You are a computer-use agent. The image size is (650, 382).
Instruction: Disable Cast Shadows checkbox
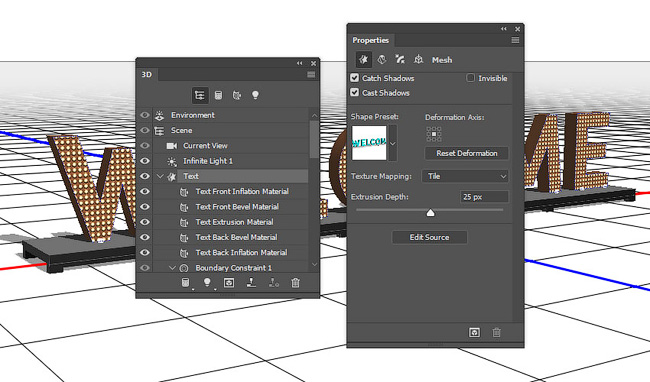click(354, 92)
